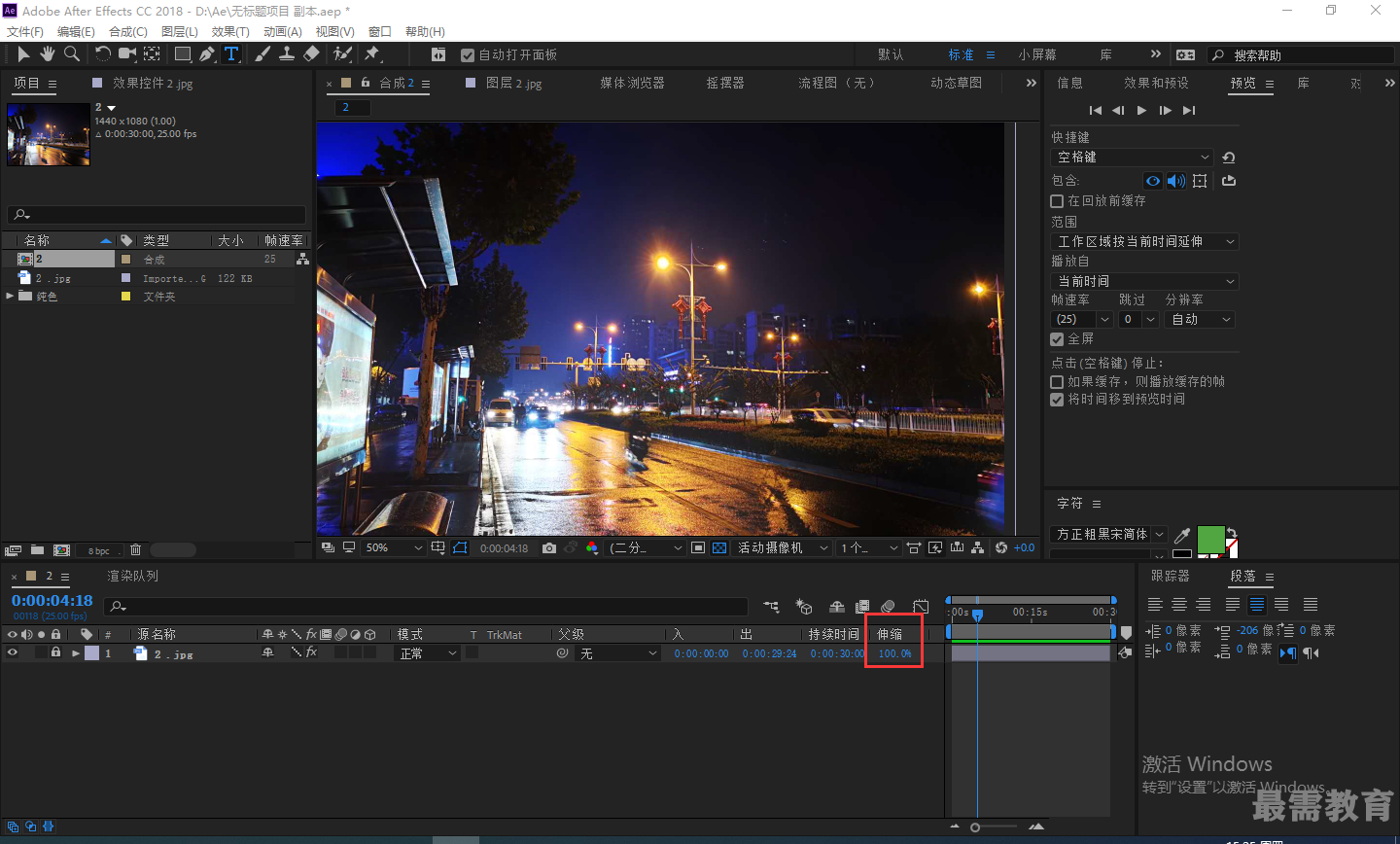
Task: Open the 合成(C) menu
Action: click(128, 32)
